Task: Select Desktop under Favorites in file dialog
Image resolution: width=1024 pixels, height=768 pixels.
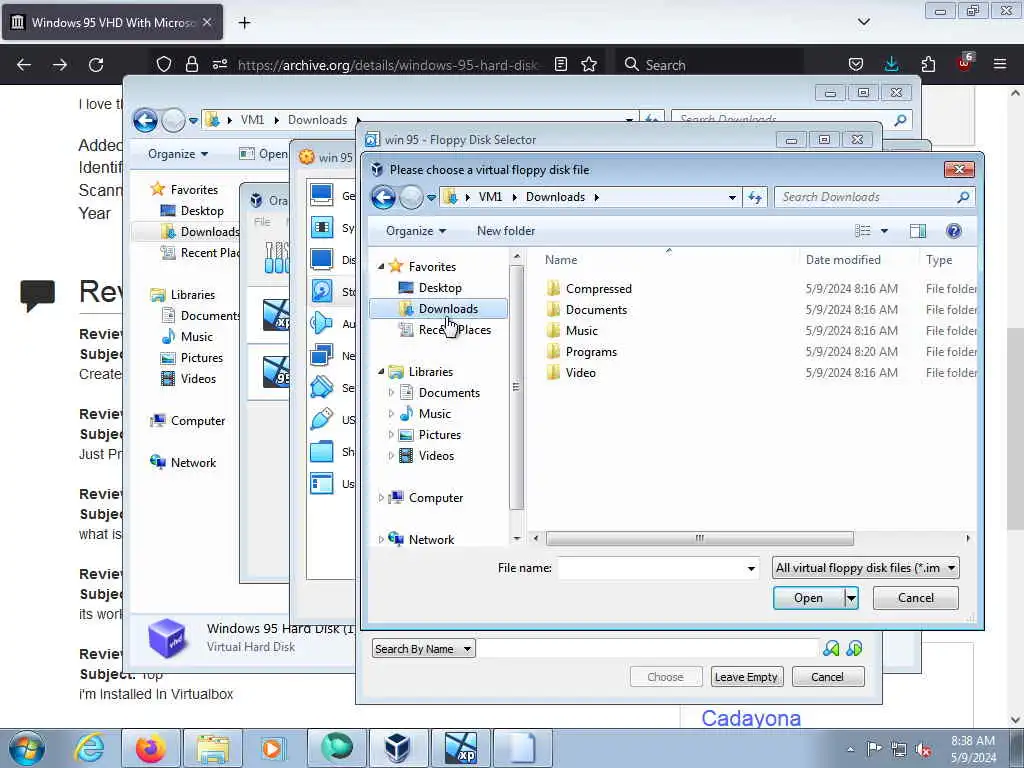Action: [440, 287]
